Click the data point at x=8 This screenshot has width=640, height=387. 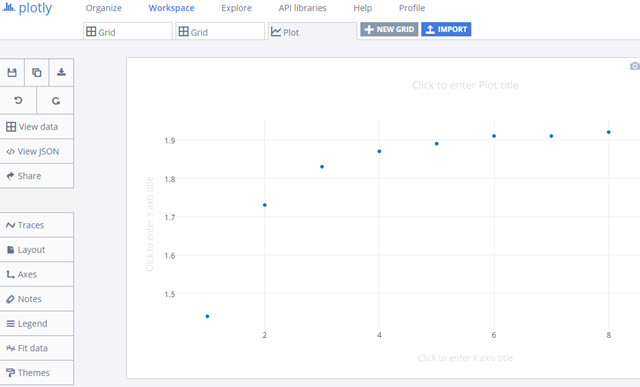pyautogui.click(x=609, y=132)
